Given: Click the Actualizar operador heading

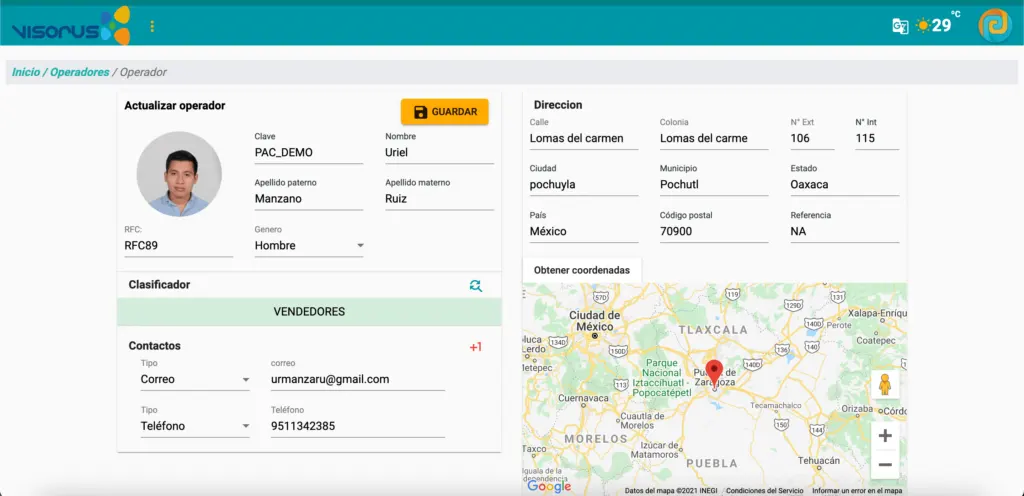Looking at the screenshot, I should point(175,106).
